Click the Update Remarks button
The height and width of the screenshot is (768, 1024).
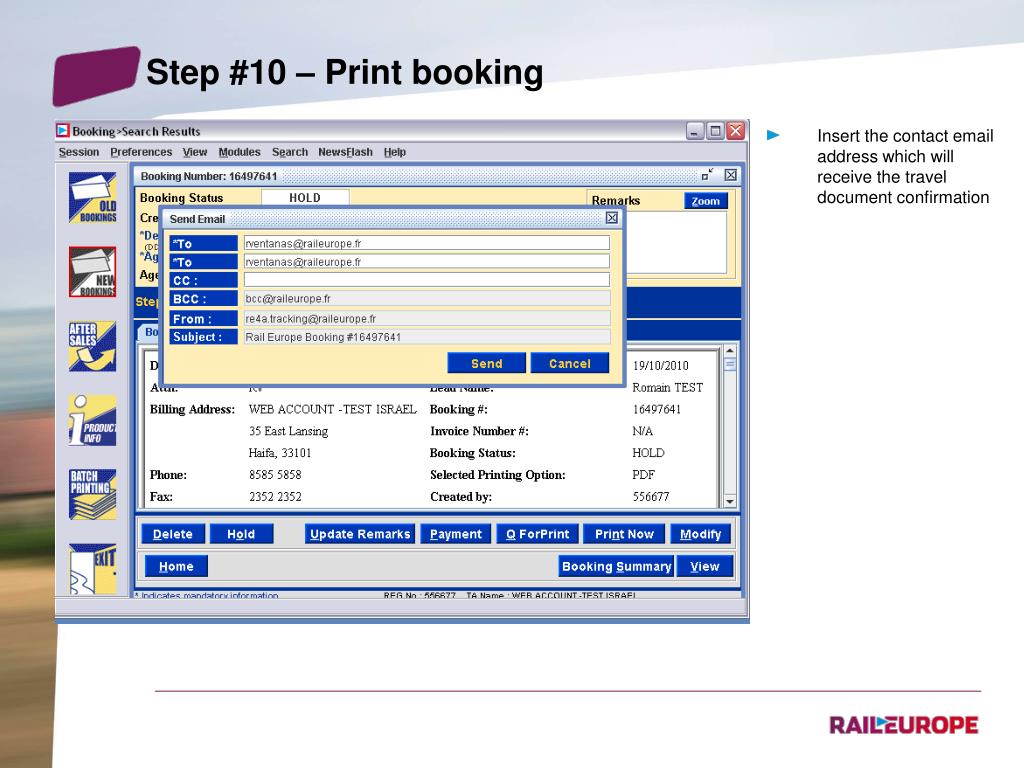click(360, 534)
